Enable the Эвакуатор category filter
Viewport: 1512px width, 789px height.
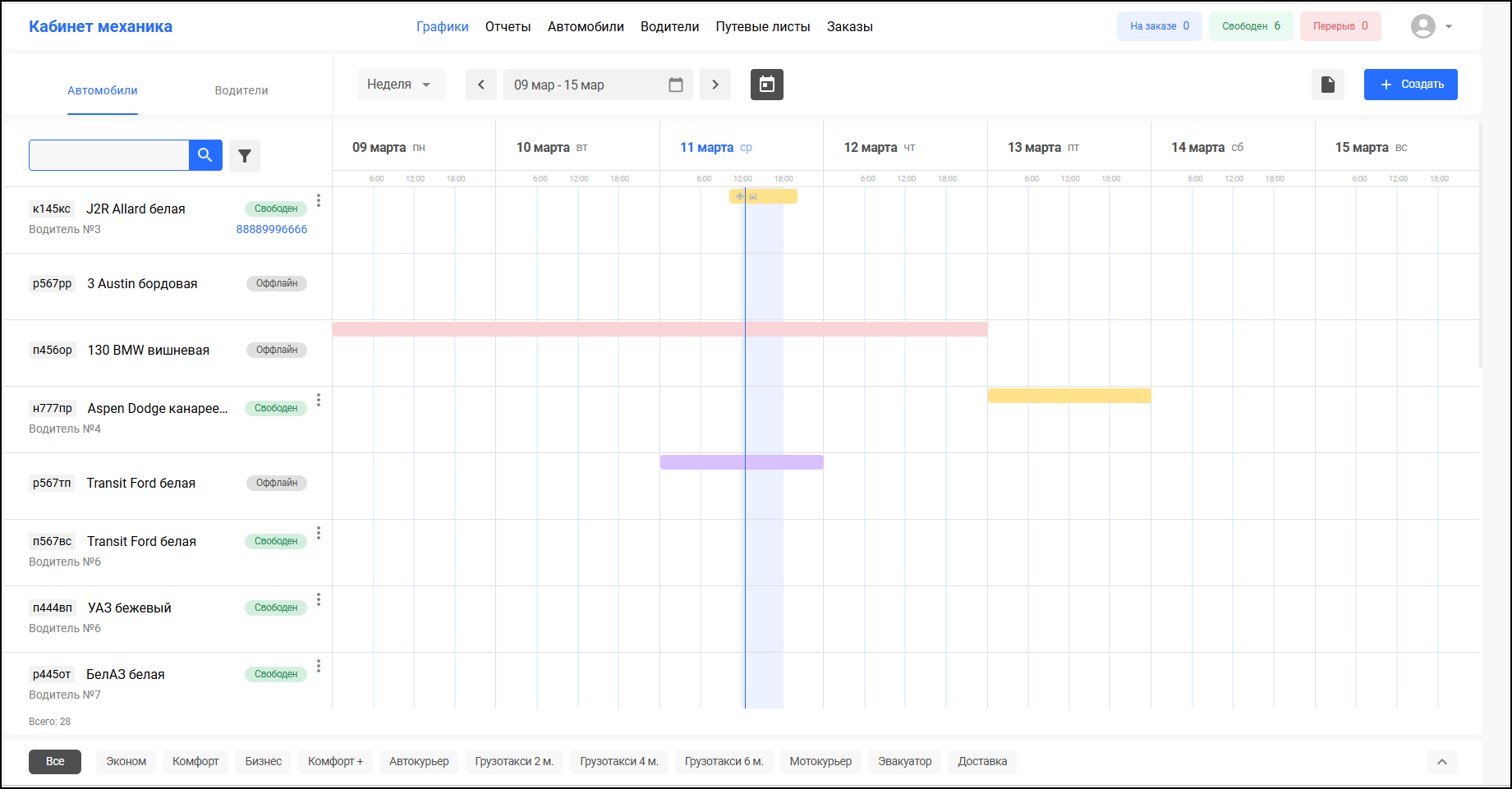904,762
